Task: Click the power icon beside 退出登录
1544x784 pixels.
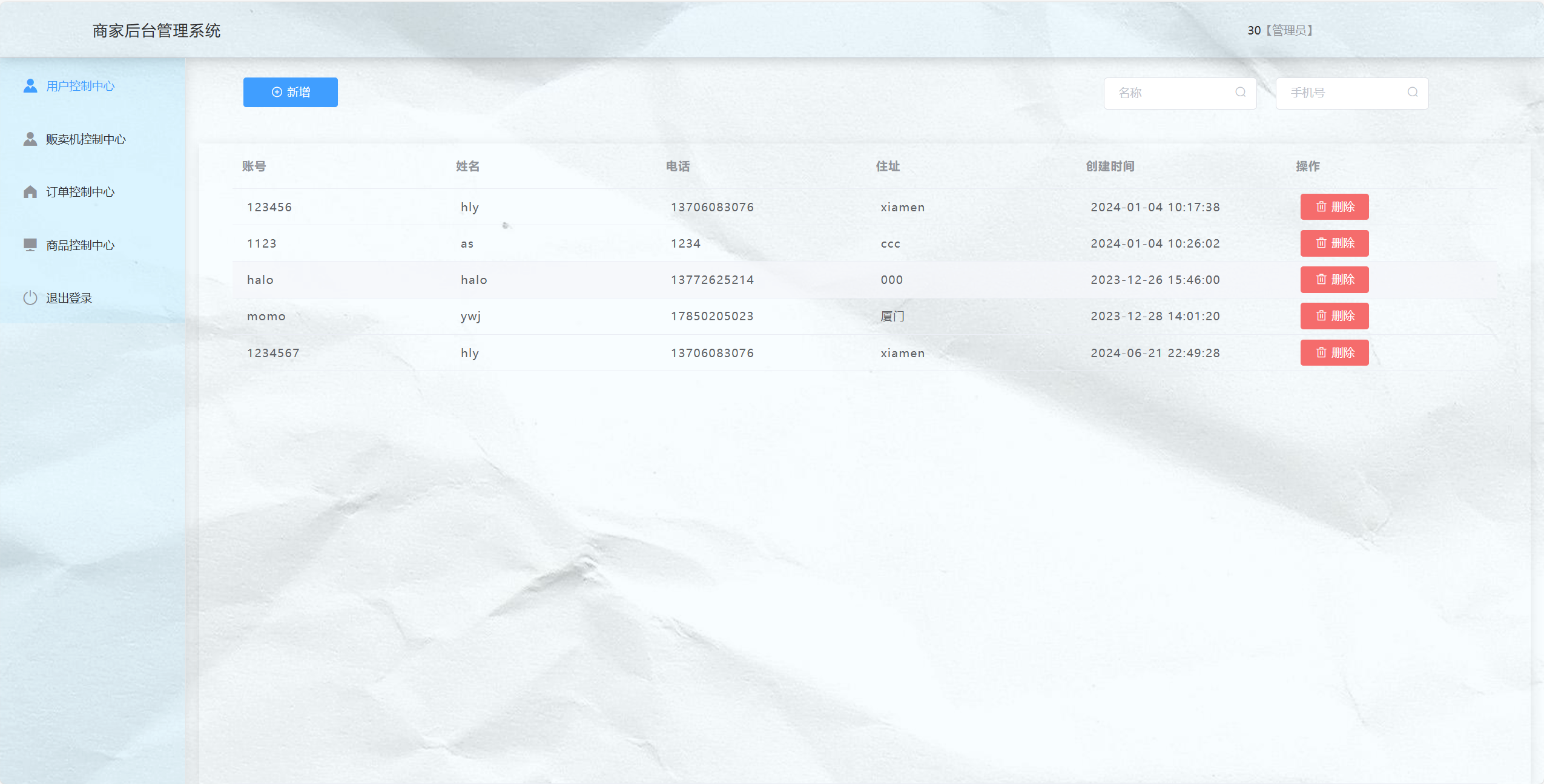Action: pos(30,298)
